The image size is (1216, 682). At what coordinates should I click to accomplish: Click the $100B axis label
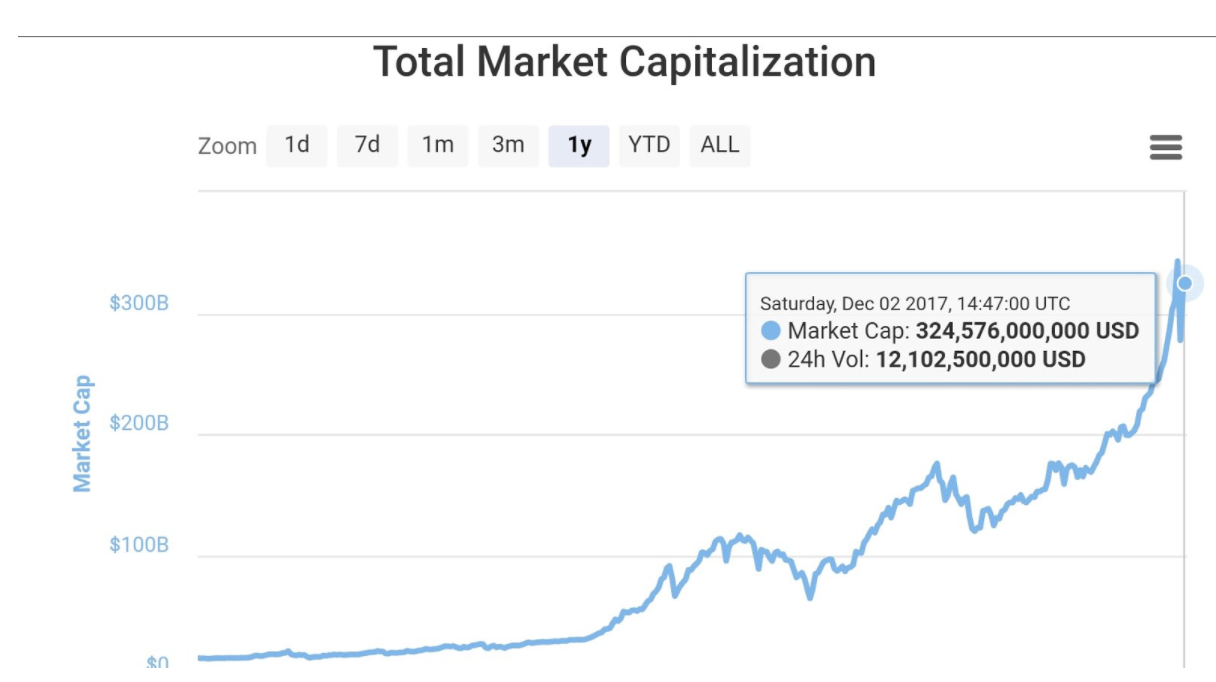click(x=139, y=545)
